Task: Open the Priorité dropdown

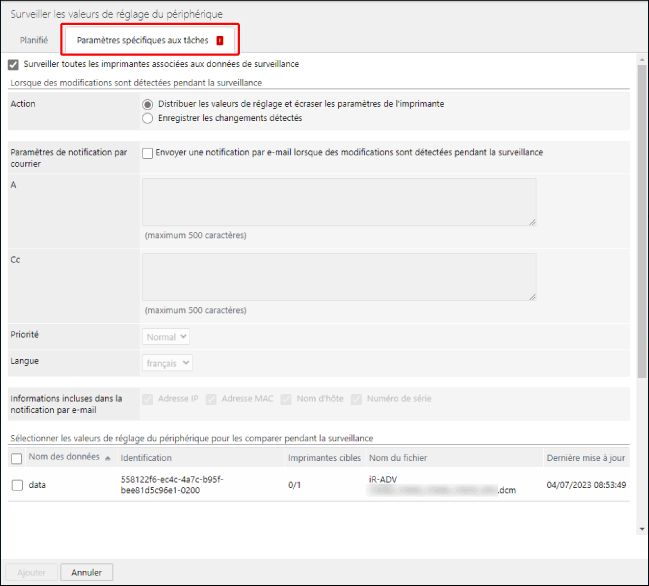Action: (x=166, y=337)
